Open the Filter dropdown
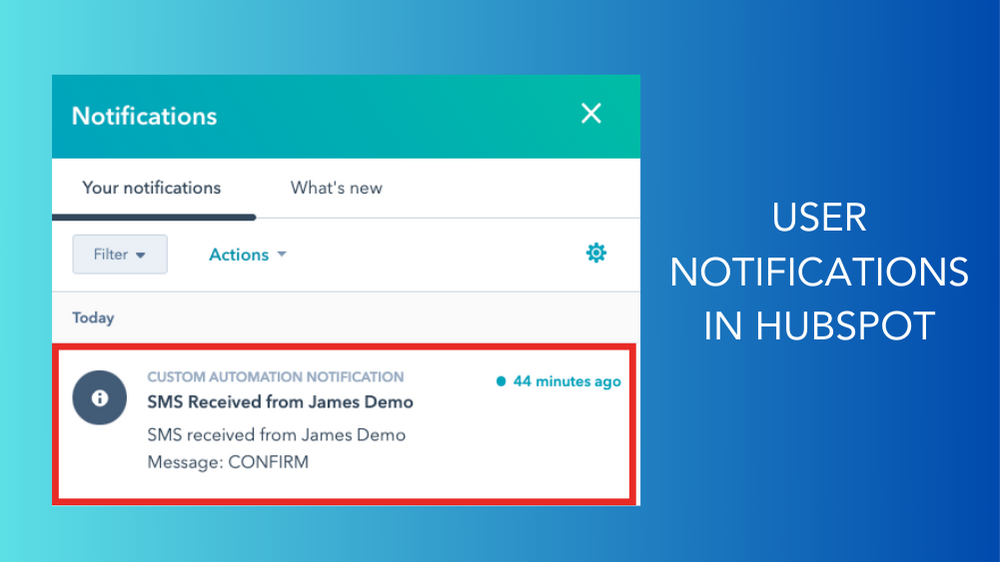Image resolution: width=1000 pixels, height=562 pixels. point(120,254)
